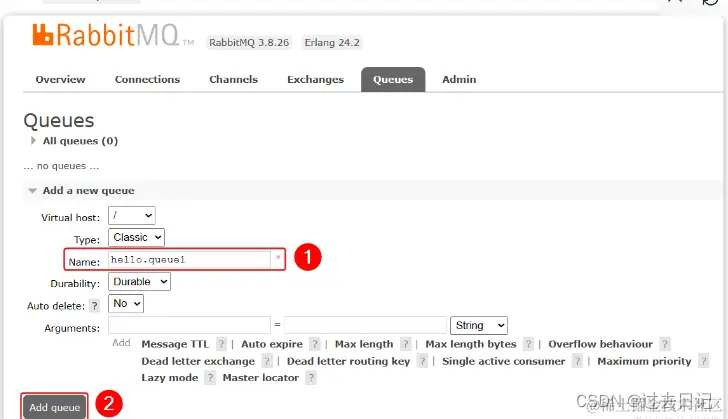Click the Queues page heading
728x419 pixels.
click(59, 121)
